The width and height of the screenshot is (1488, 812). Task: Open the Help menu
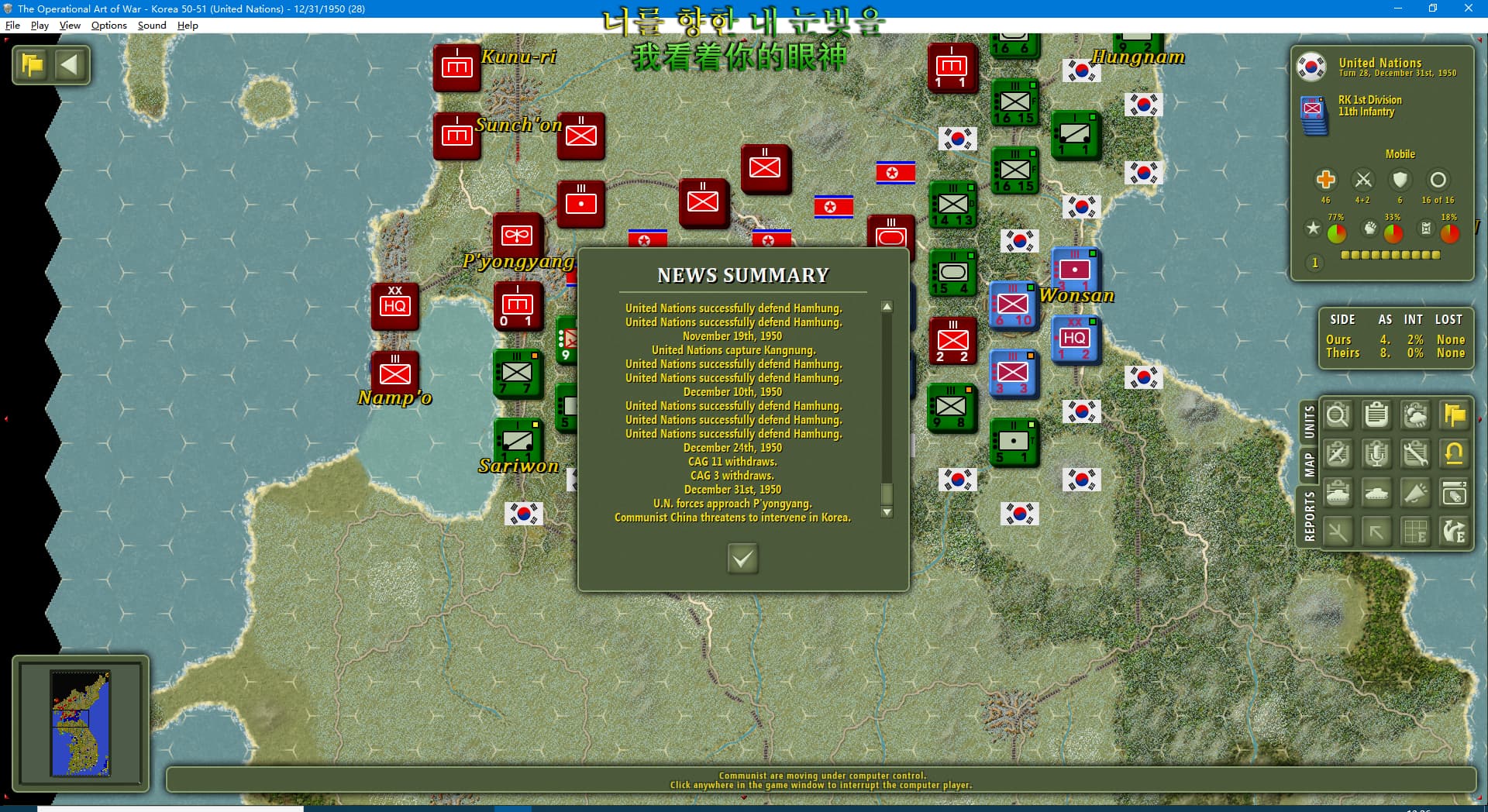pyautogui.click(x=188, y=25)
